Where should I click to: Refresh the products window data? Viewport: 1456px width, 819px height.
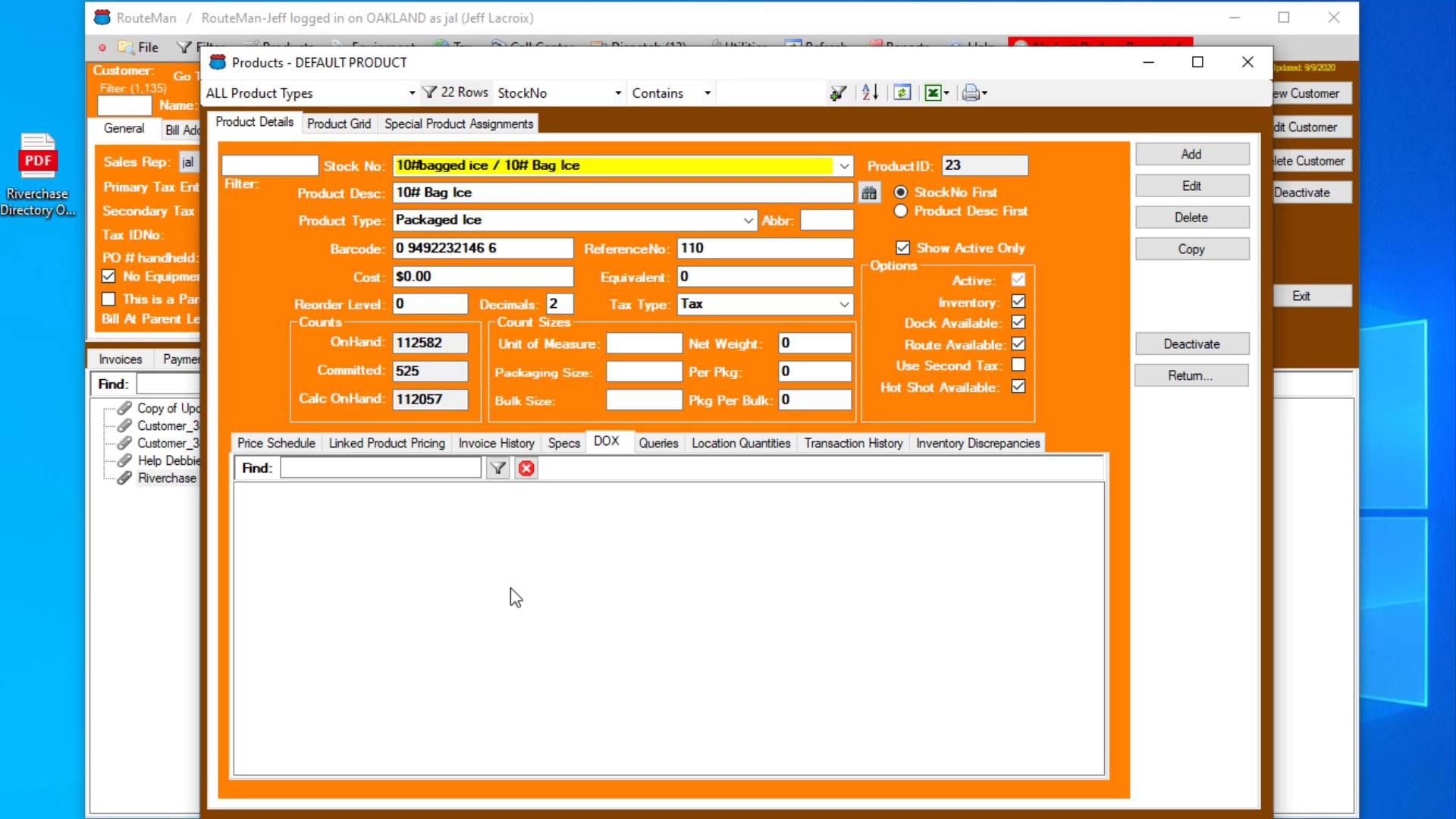coord(902,93)
